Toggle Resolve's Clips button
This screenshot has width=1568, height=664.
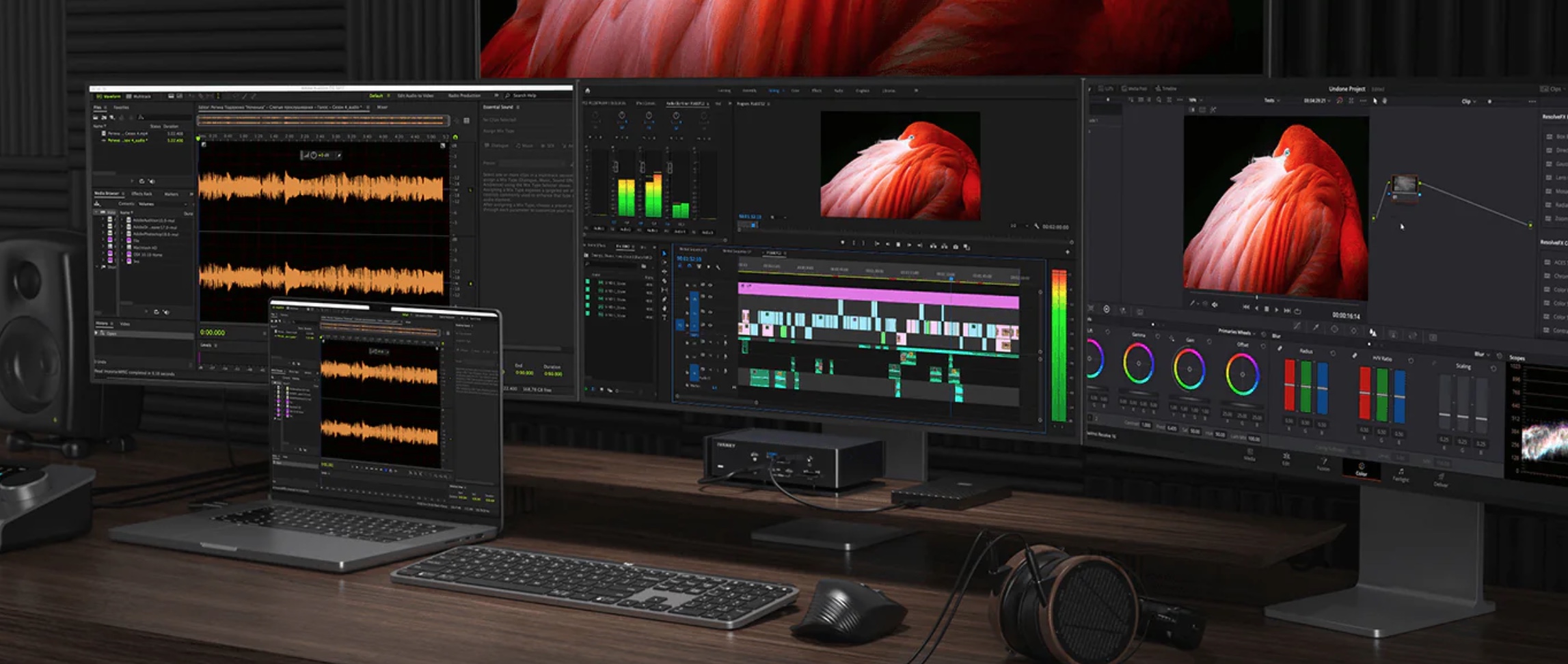[1552, 89]
